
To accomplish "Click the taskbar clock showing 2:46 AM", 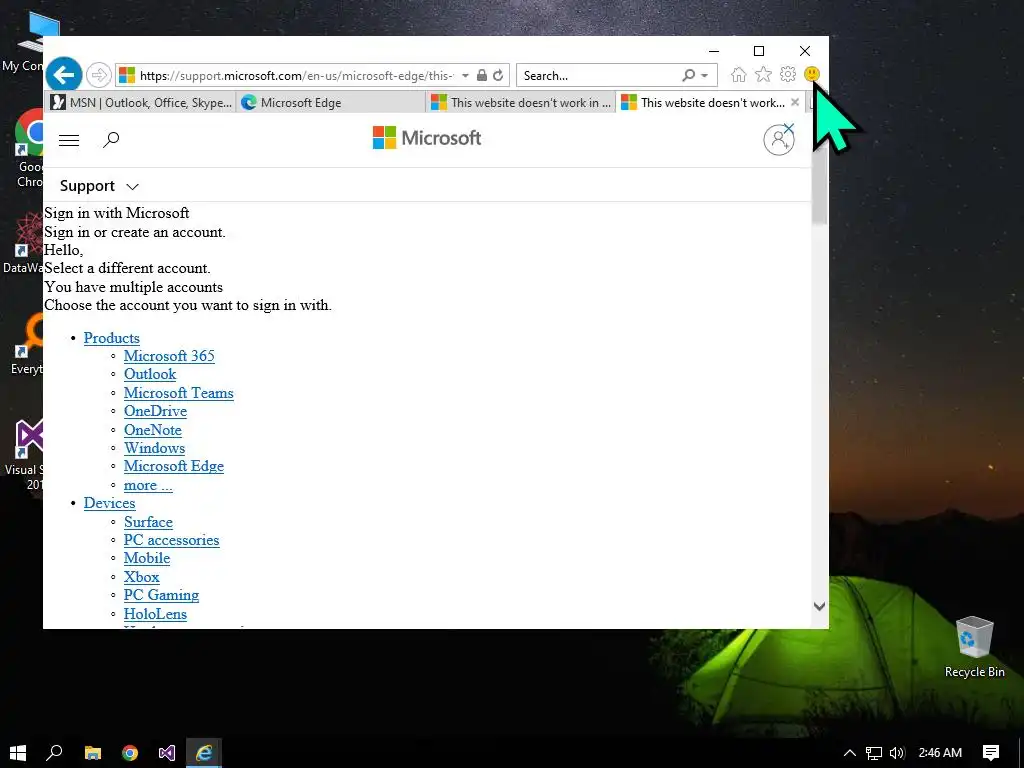I will point(940,753).
